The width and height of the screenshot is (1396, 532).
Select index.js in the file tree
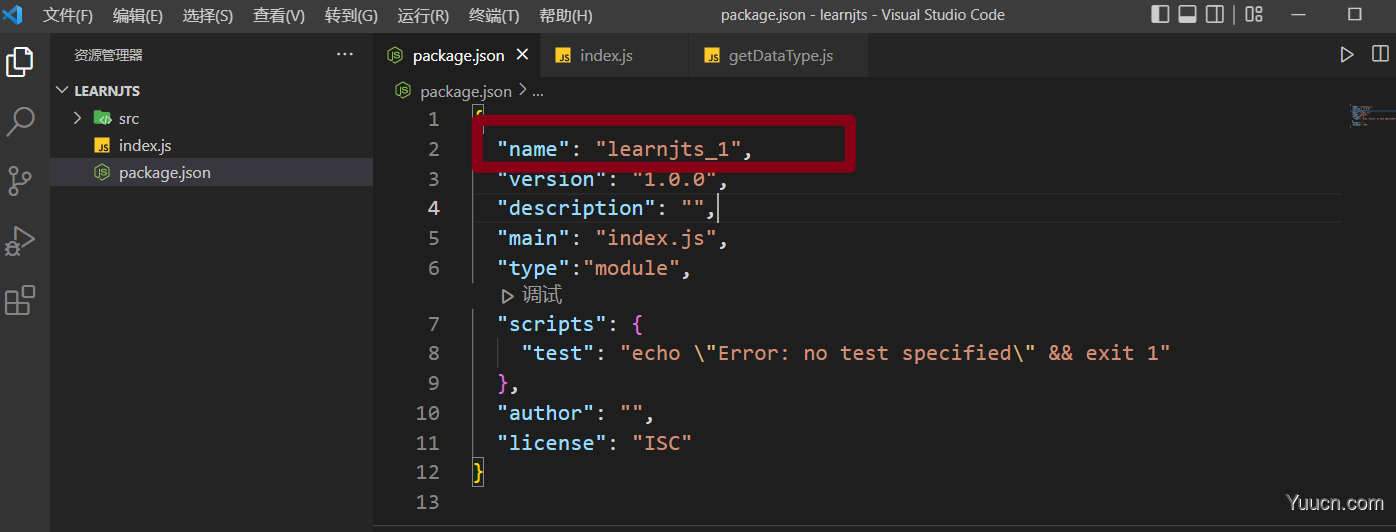211,145
